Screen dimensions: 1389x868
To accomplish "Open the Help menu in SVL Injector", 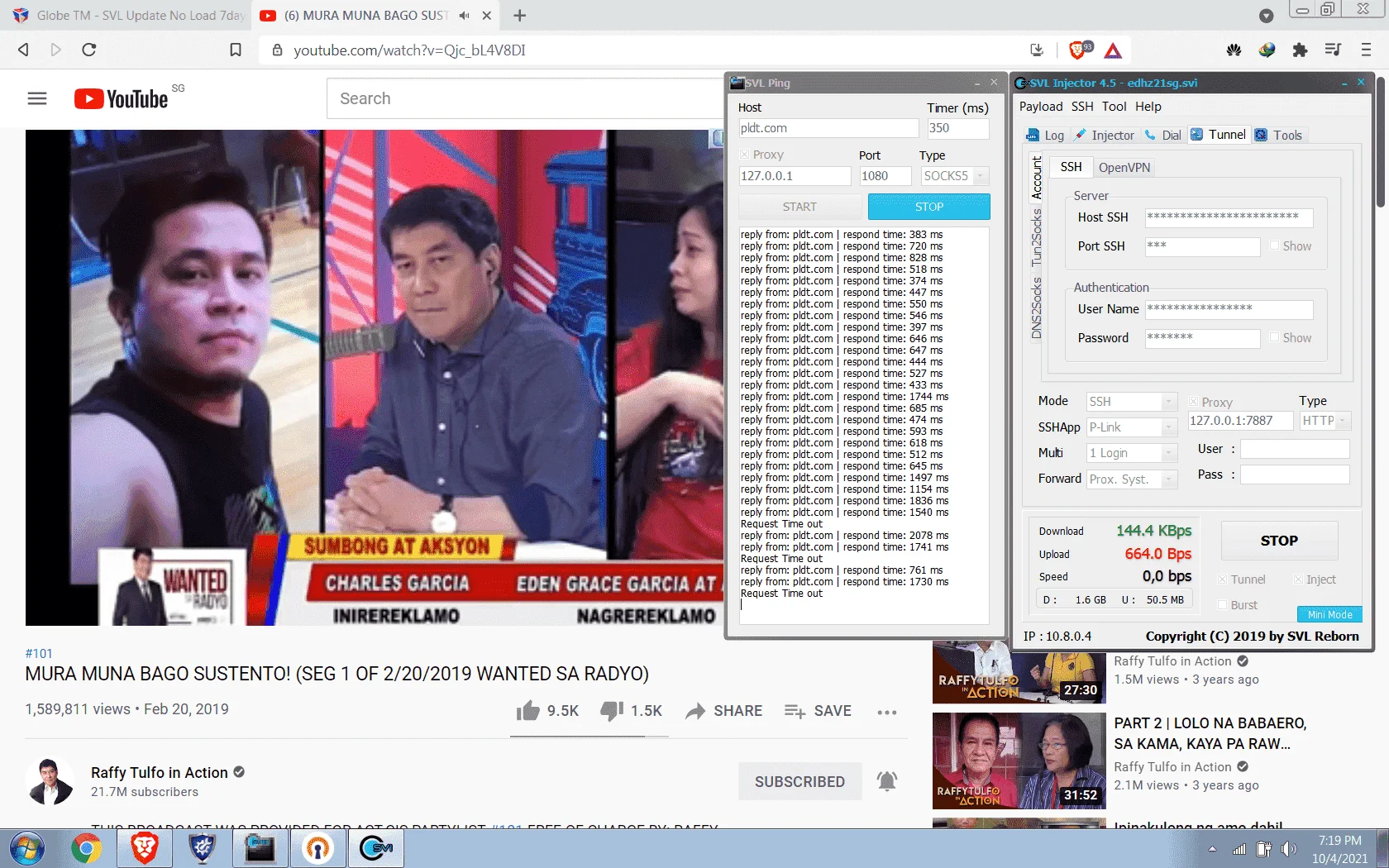I will (1148, 107).
